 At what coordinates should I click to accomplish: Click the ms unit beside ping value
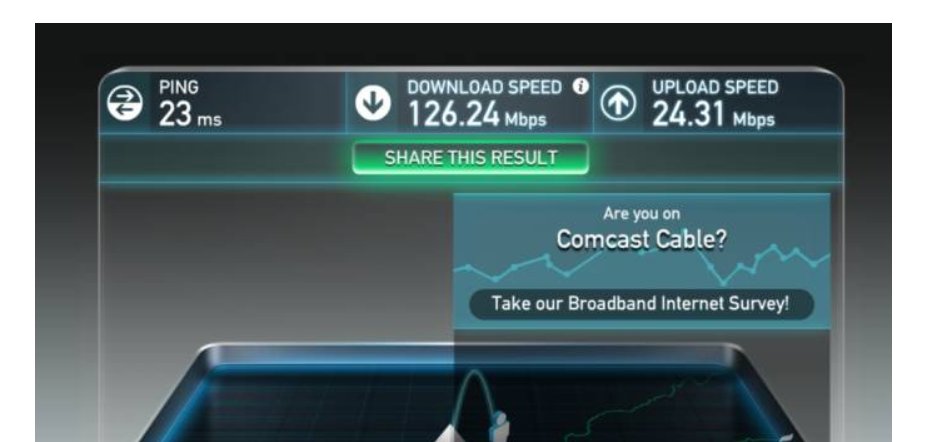pos(209,121)
